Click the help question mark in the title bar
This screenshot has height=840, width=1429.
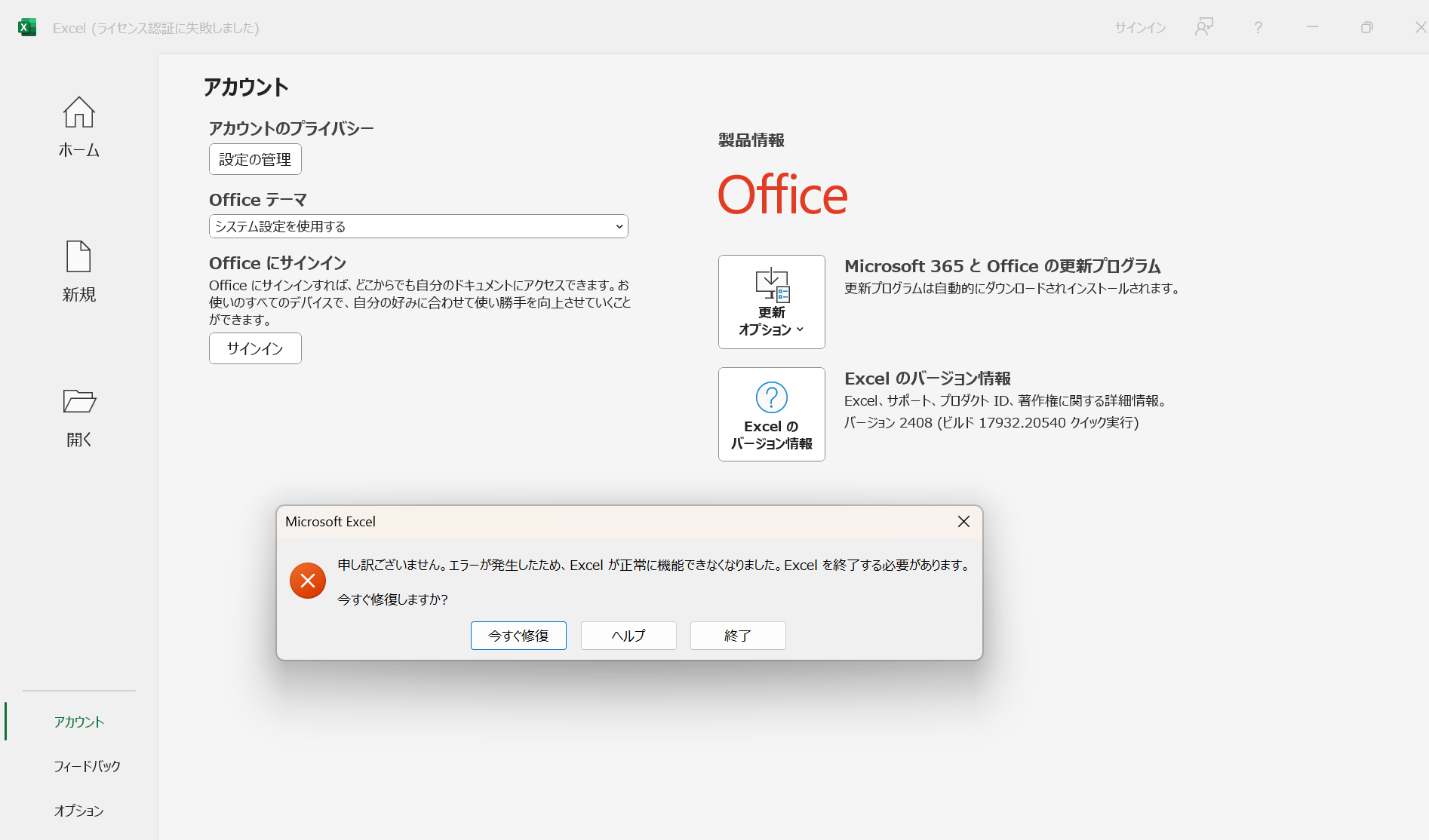tap(1257, 27)
